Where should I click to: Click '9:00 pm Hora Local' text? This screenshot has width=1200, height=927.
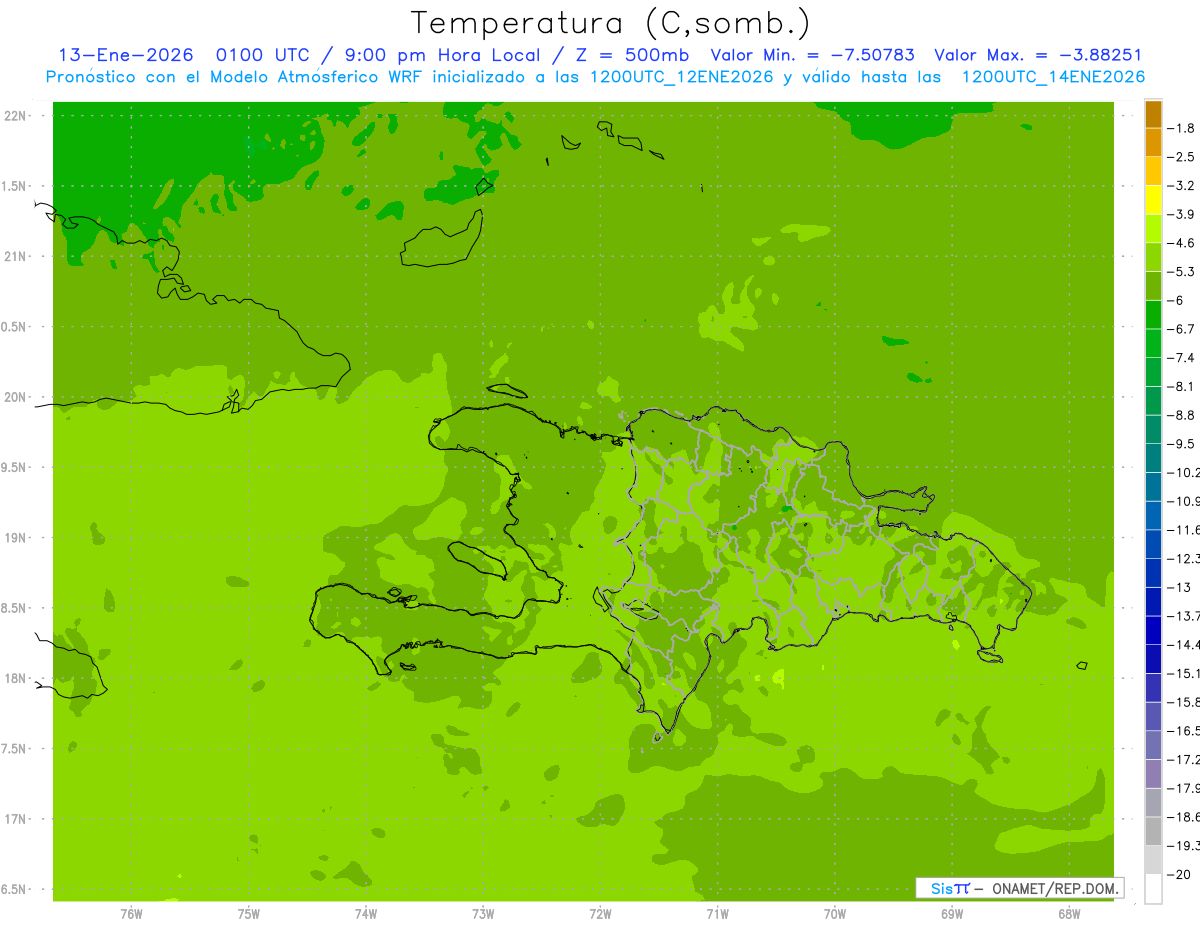[x=444, y=55]
